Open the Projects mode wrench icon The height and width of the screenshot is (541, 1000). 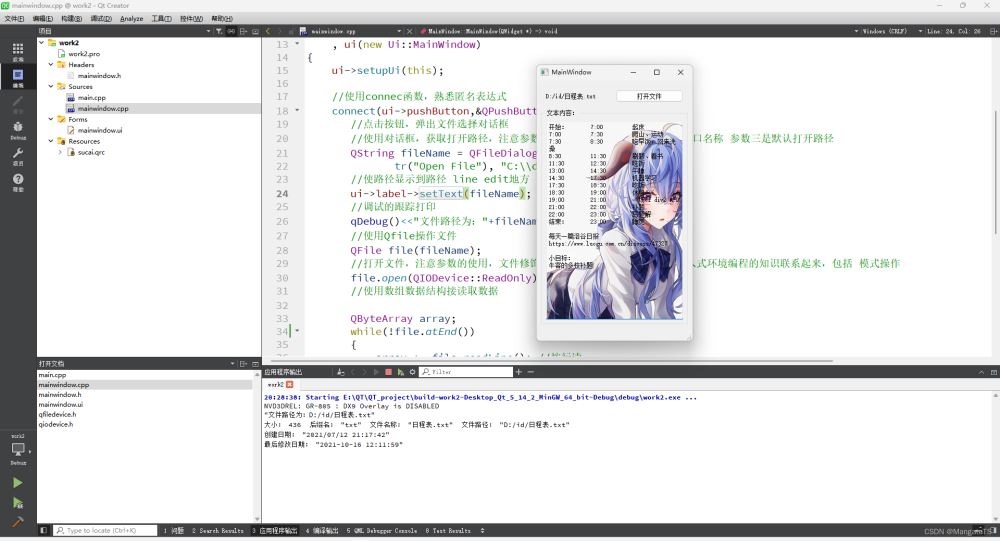[x=18, y=155]
